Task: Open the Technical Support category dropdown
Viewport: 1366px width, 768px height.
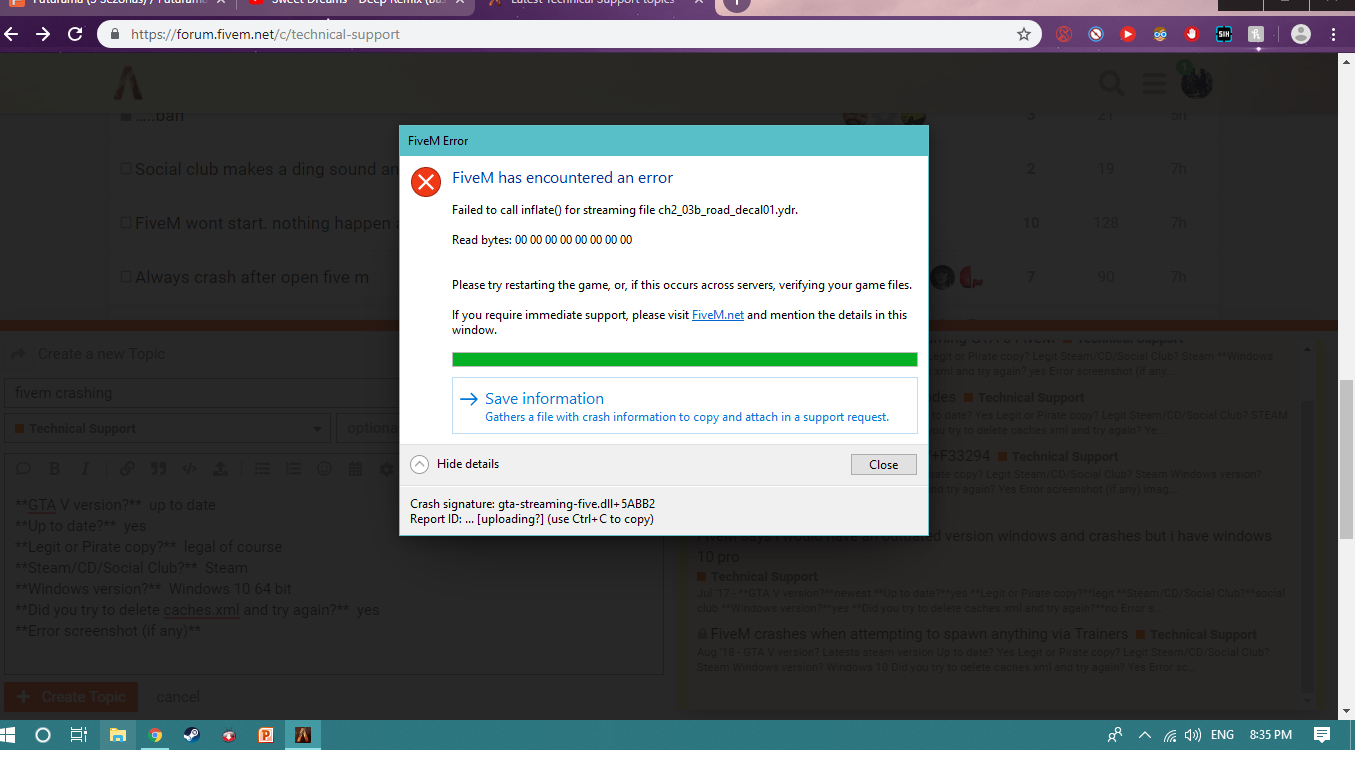Action: (167, 428)
